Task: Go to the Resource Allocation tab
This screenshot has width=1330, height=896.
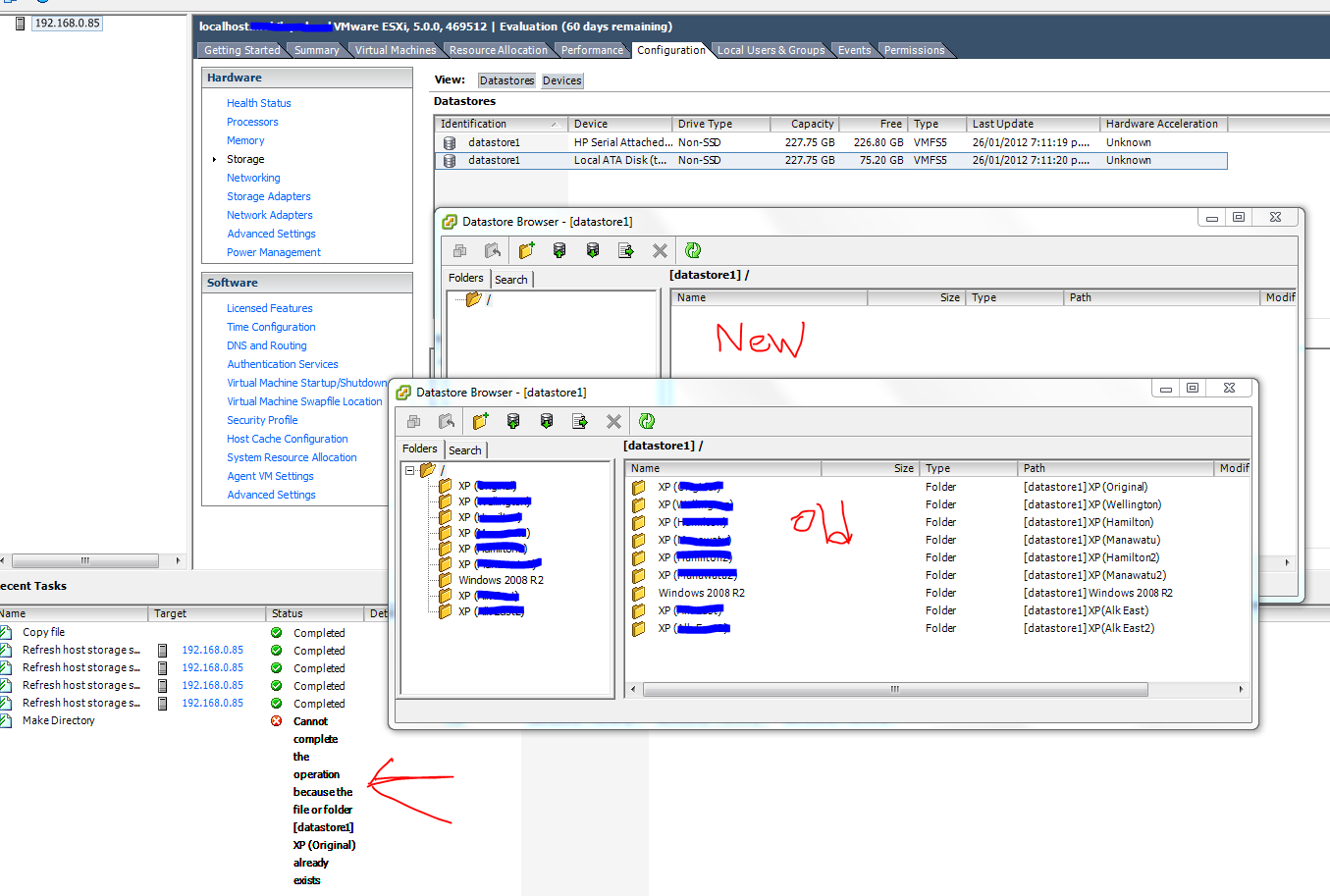Action: pos(498,50)
